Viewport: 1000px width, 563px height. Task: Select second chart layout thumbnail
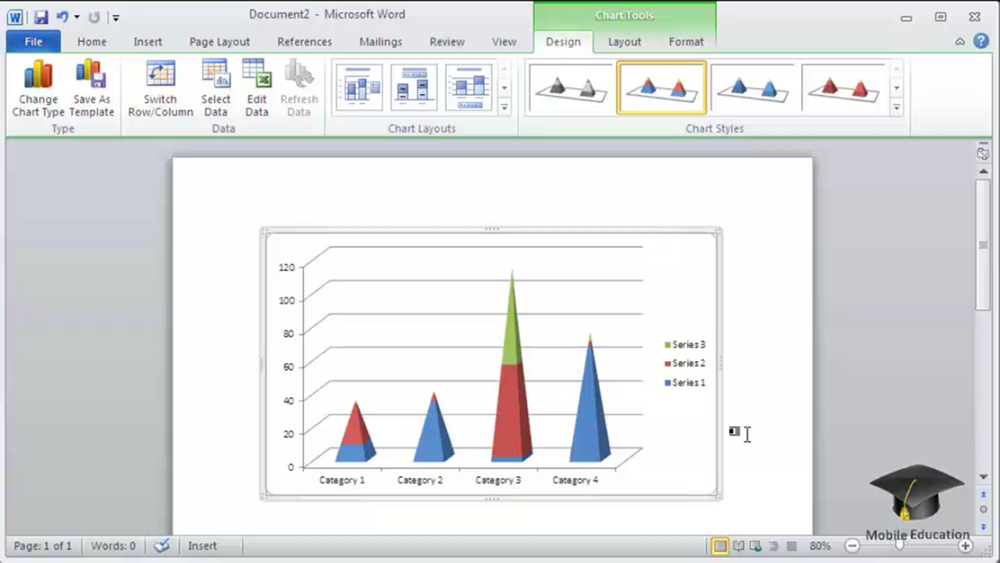[x=414, y=87]
